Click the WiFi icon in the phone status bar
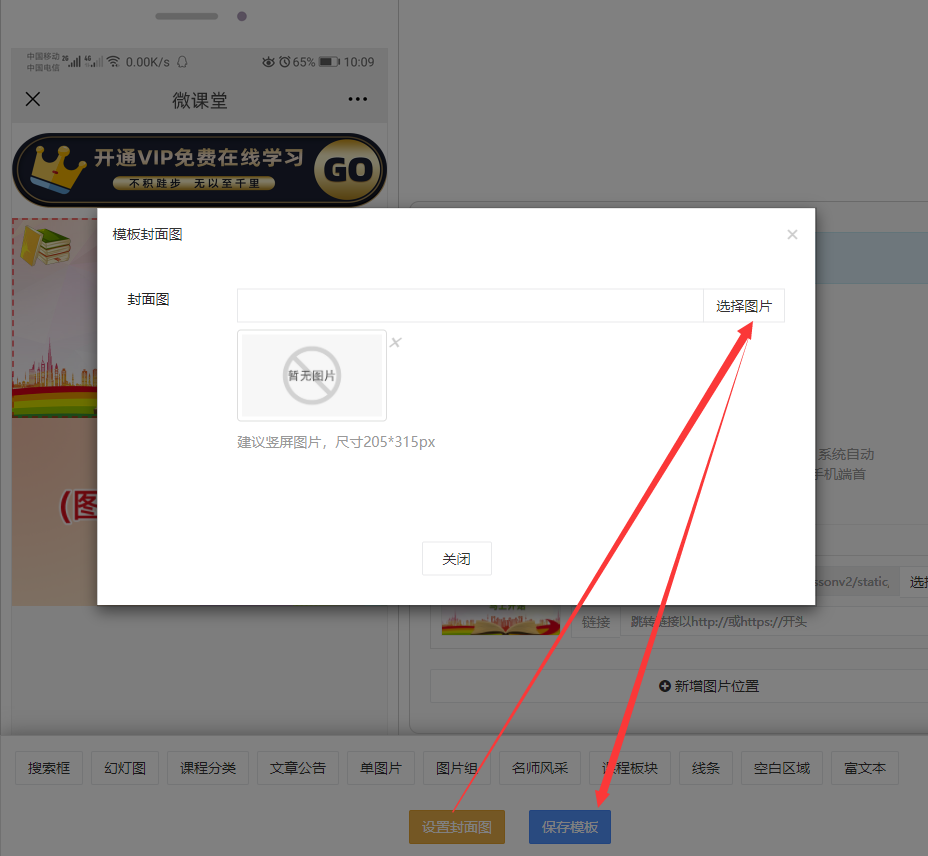Image resolution: width=928 pixels, height=856 pixels. (x=114, y=62)
